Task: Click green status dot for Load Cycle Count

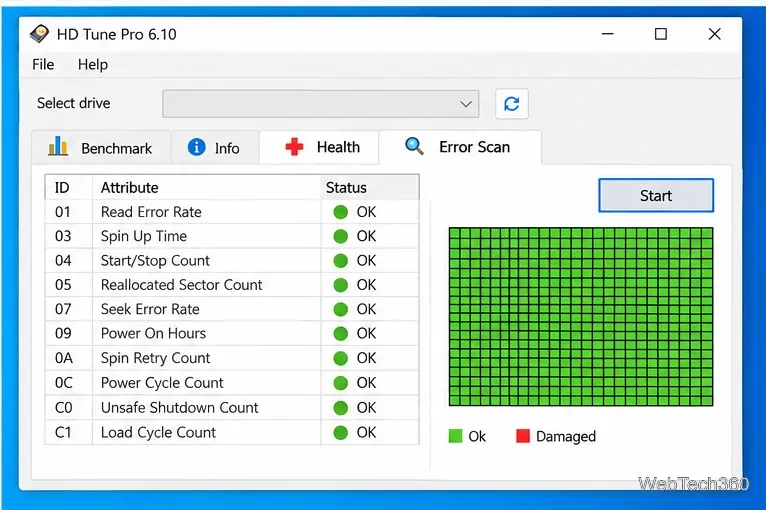Action: 340,433
